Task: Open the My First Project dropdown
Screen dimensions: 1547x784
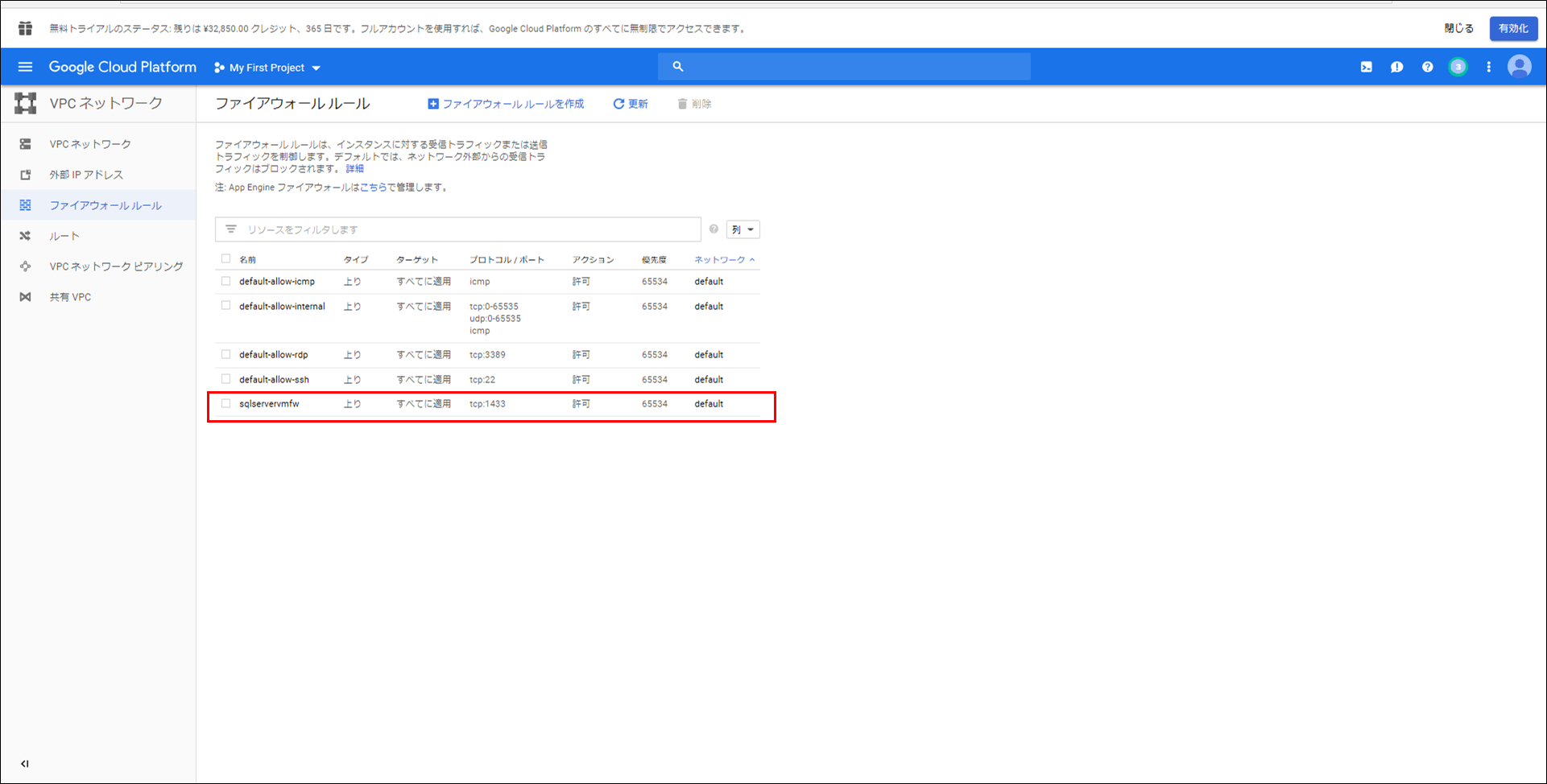Action: click(267, 68)
